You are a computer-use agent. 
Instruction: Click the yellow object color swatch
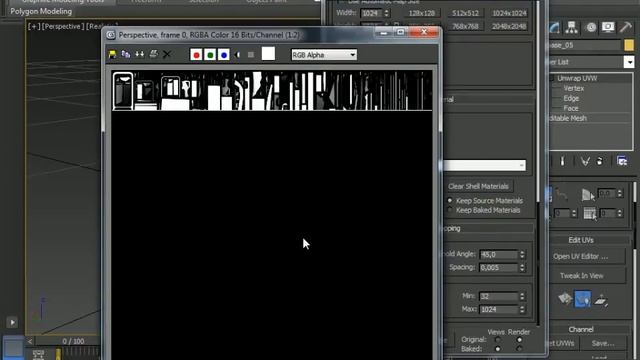(x=629, y=45)
